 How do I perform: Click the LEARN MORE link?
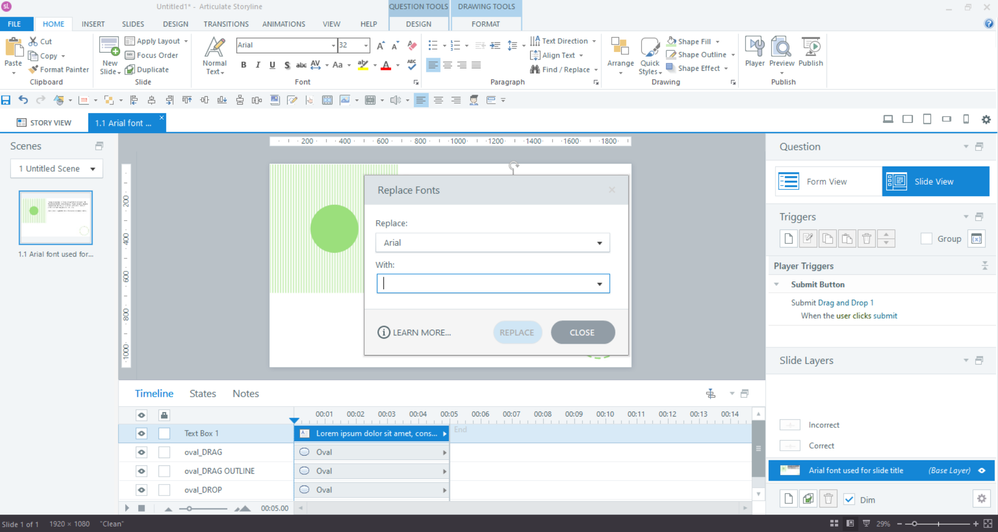[415, 332]
